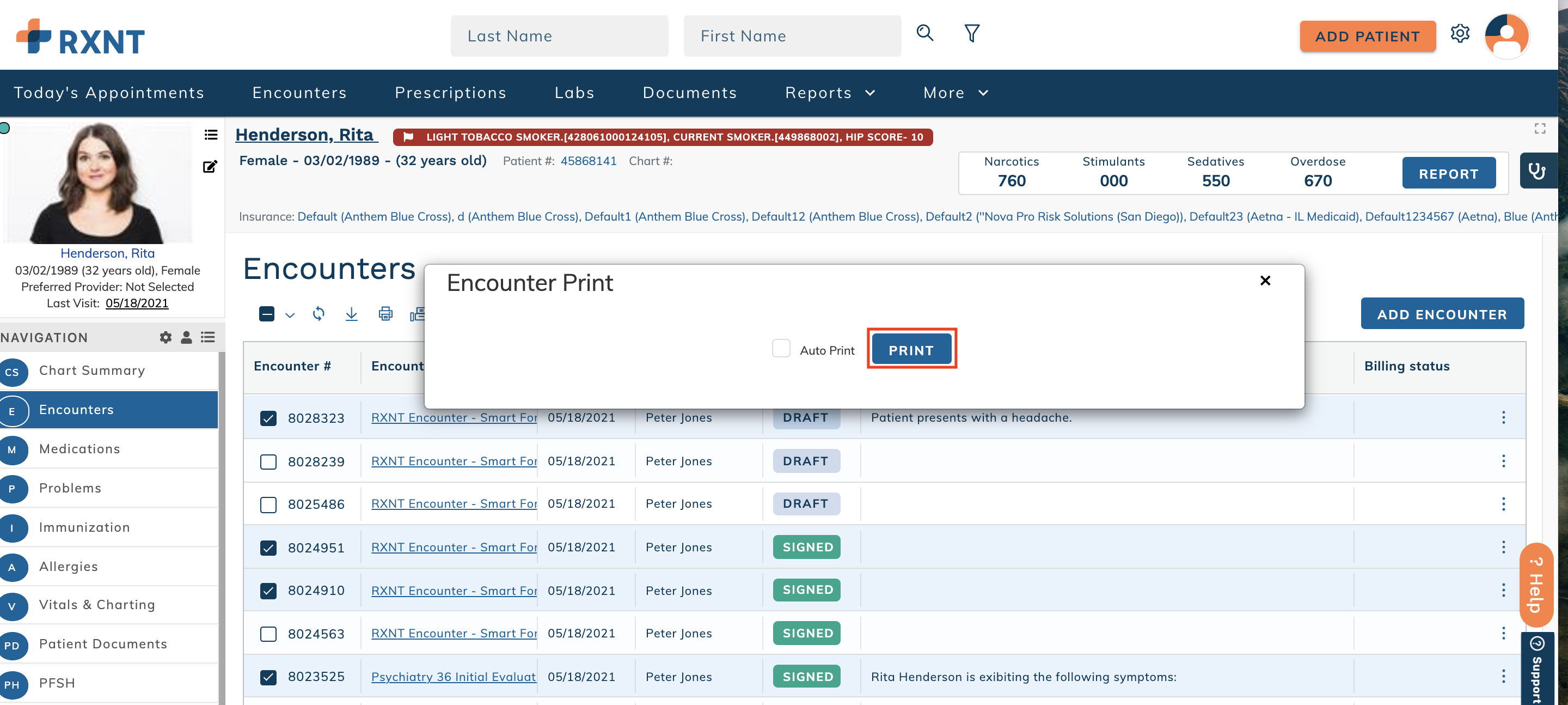
Task: Uncheck encounter 8024951 checkbox
Action: [268, 548]
